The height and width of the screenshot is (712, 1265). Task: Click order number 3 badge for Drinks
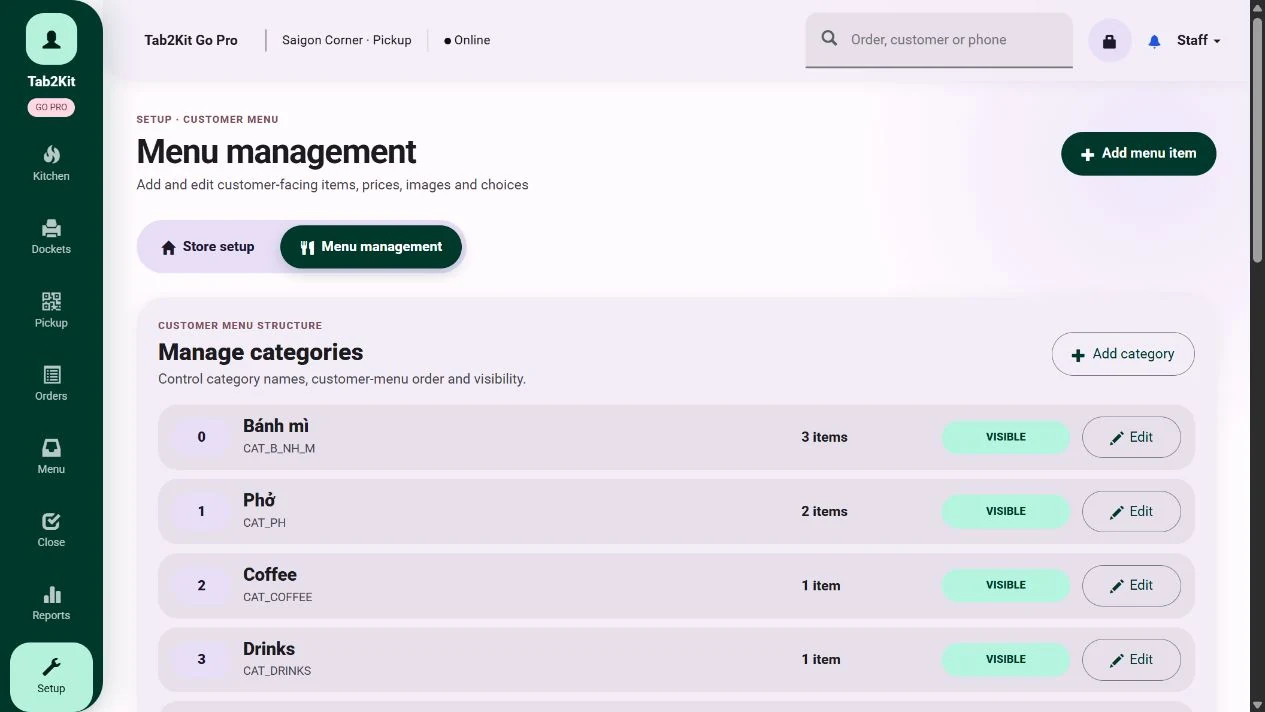201,659
